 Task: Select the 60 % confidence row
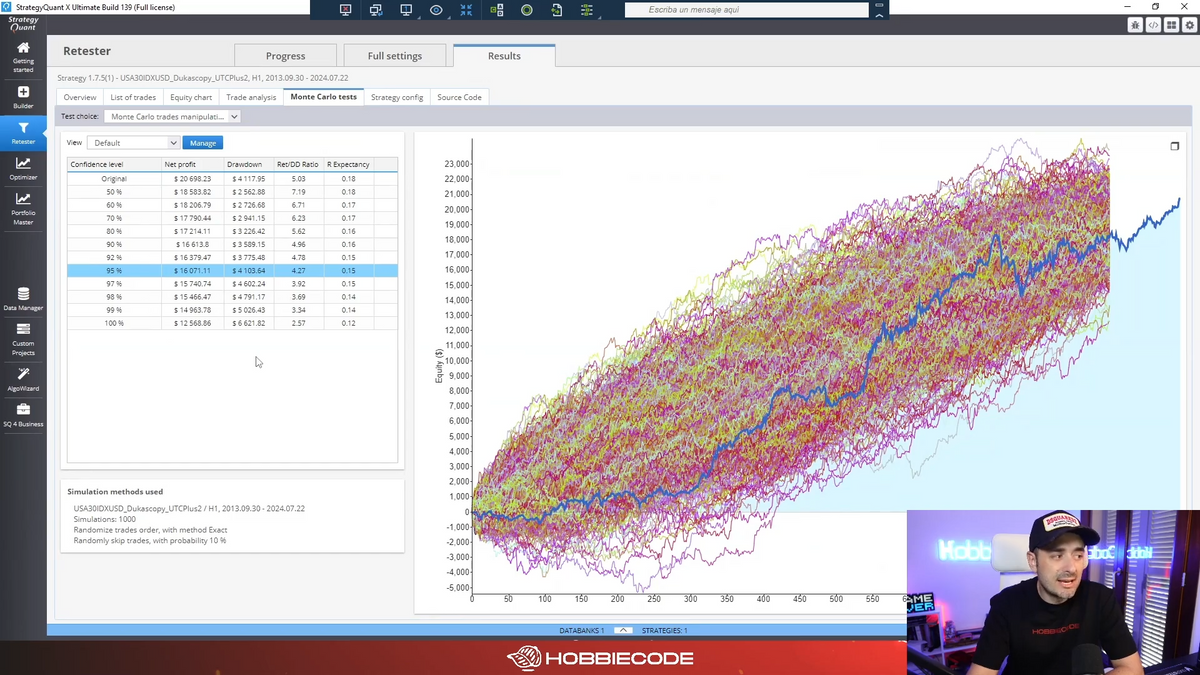pyautogui.click(x=232, y=205)
